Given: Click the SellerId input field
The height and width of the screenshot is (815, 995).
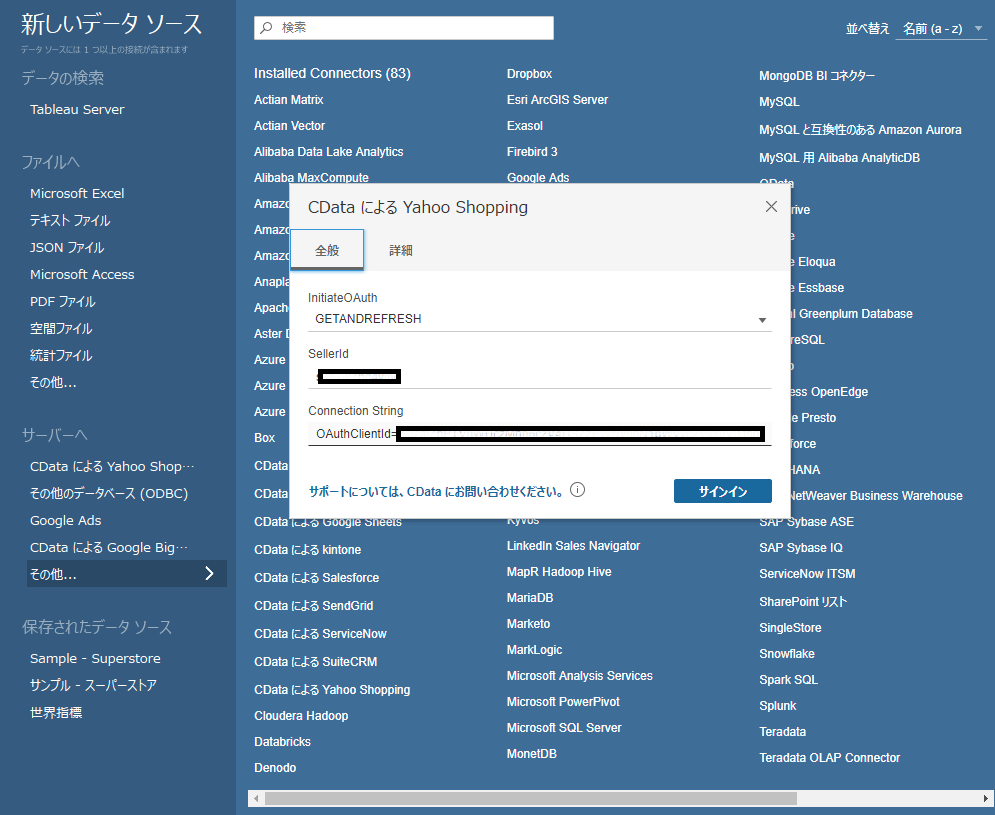Looking at the screenshot, I should pyautogui.click(x=539, y=377).
